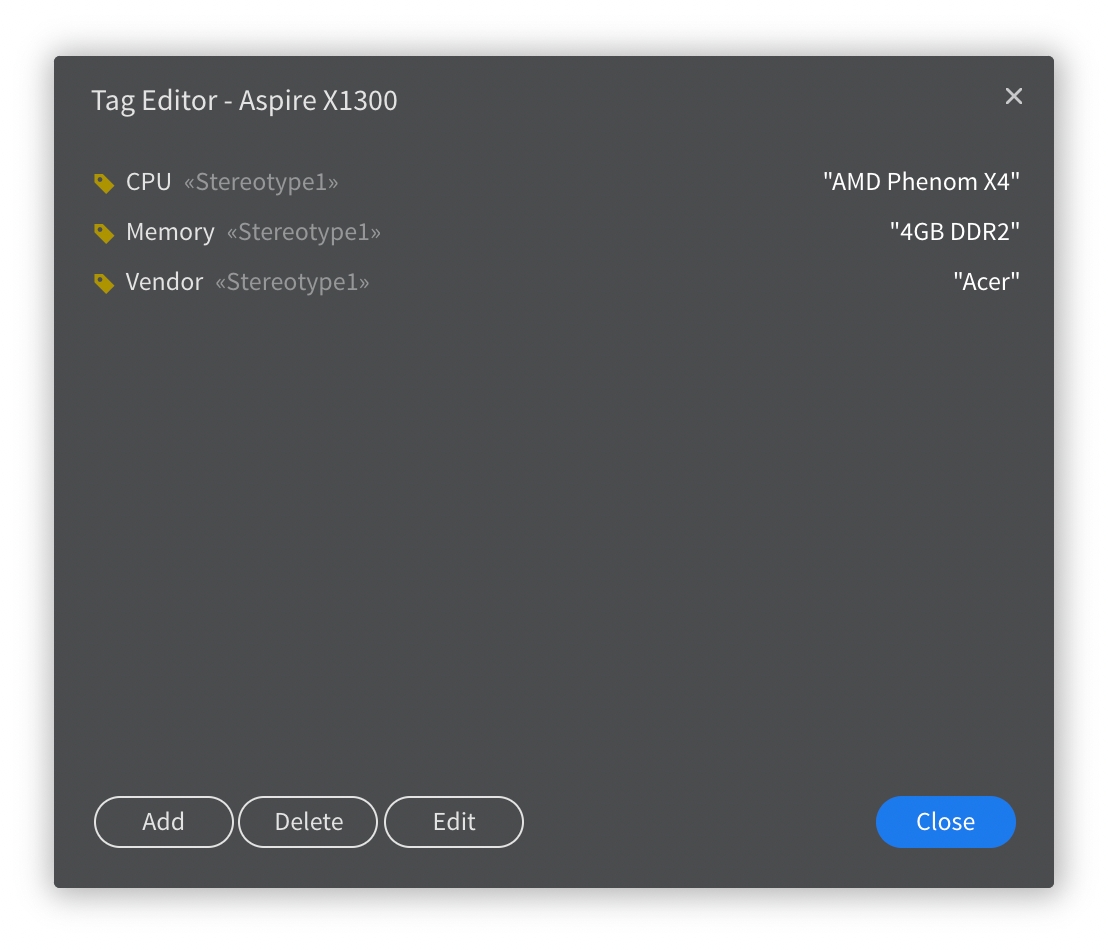Click the Stereotype1 label on the CPU row
The image size is (1108, 950).
[261, 182]
